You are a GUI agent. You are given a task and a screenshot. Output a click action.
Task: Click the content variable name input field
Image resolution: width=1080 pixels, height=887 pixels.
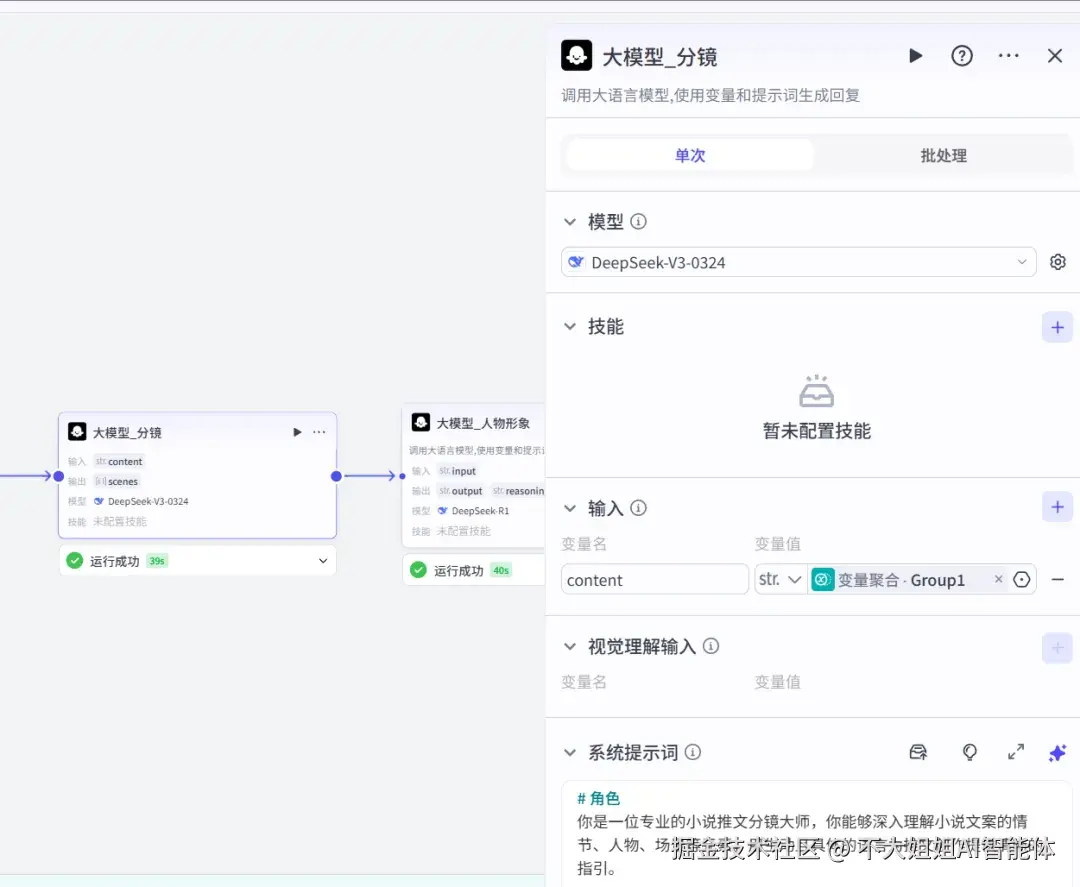coord(654,579)
